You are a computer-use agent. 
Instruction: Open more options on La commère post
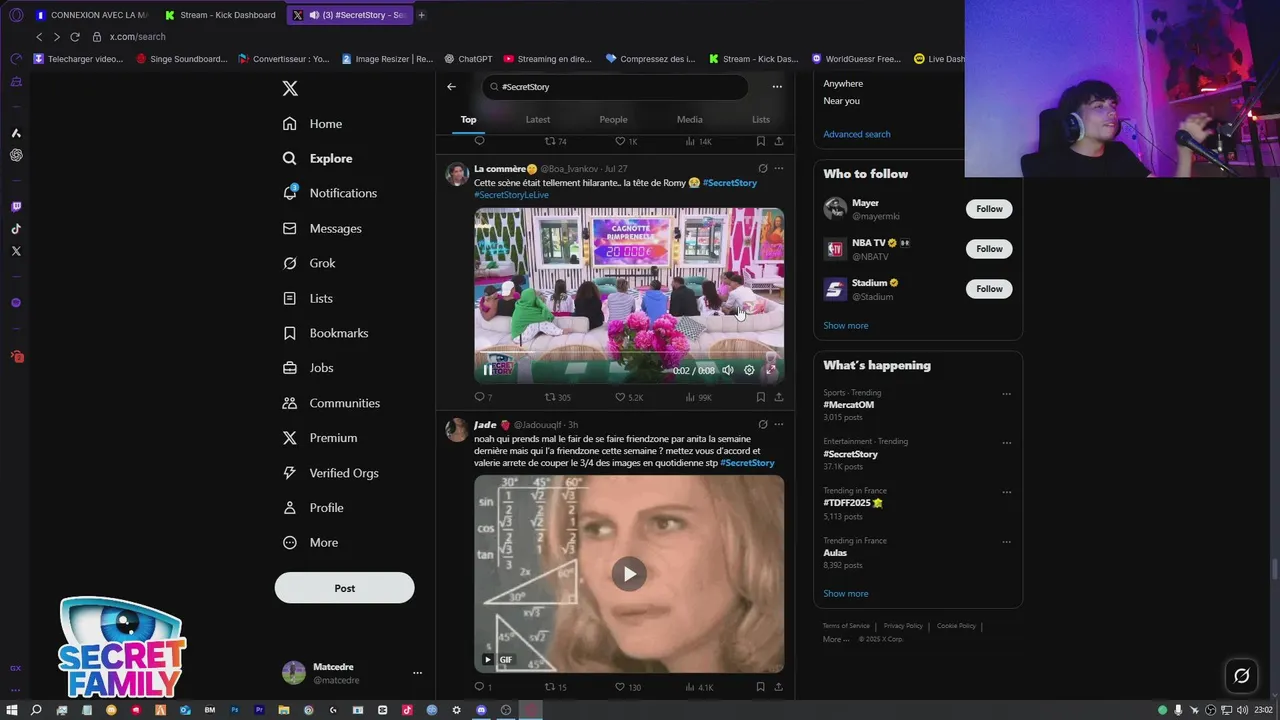[x=778, y=169]
